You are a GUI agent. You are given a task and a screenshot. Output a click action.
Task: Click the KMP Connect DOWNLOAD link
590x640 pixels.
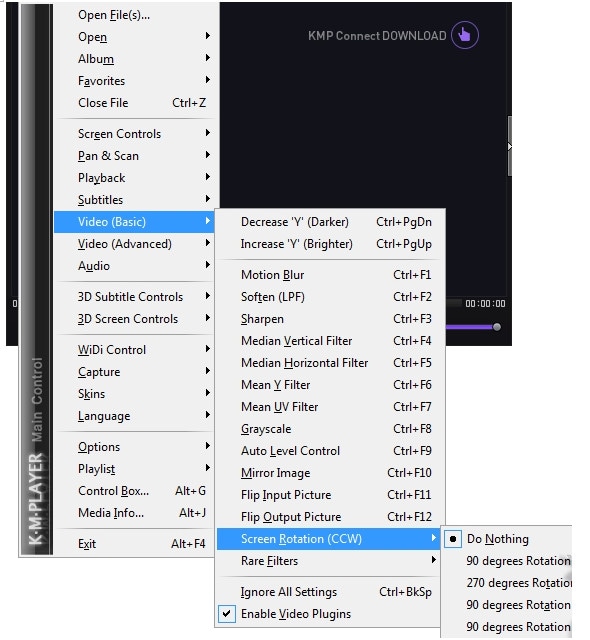(377, 36)
